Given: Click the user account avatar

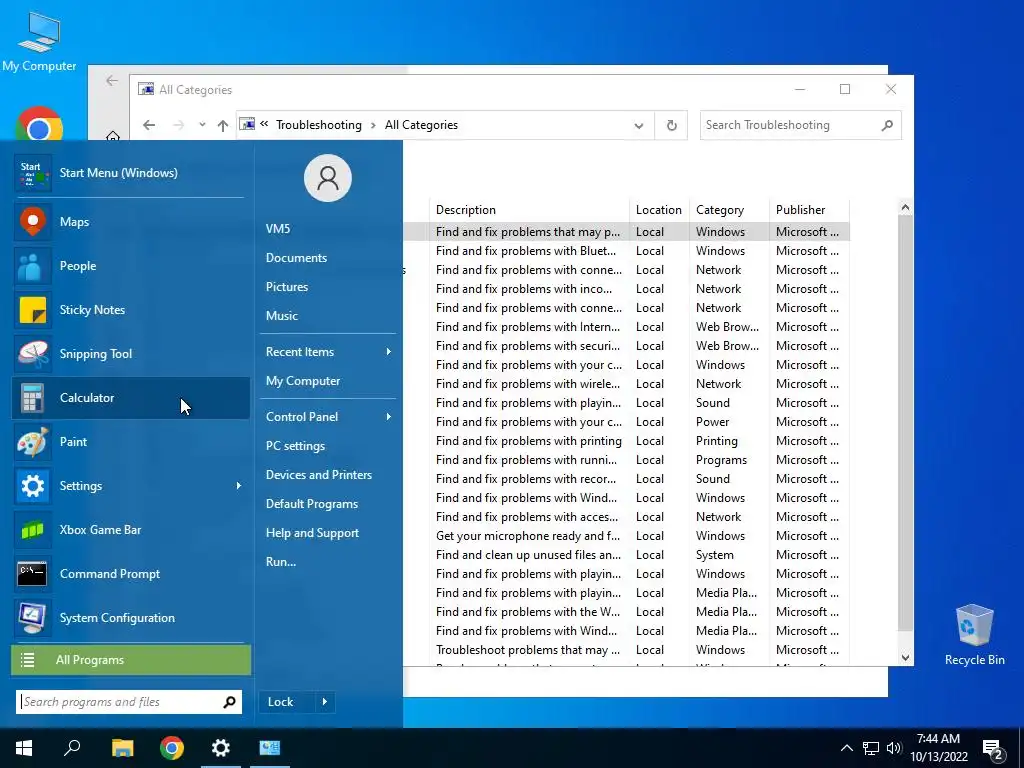Looking at the screenshot, I should coord(328,178).
